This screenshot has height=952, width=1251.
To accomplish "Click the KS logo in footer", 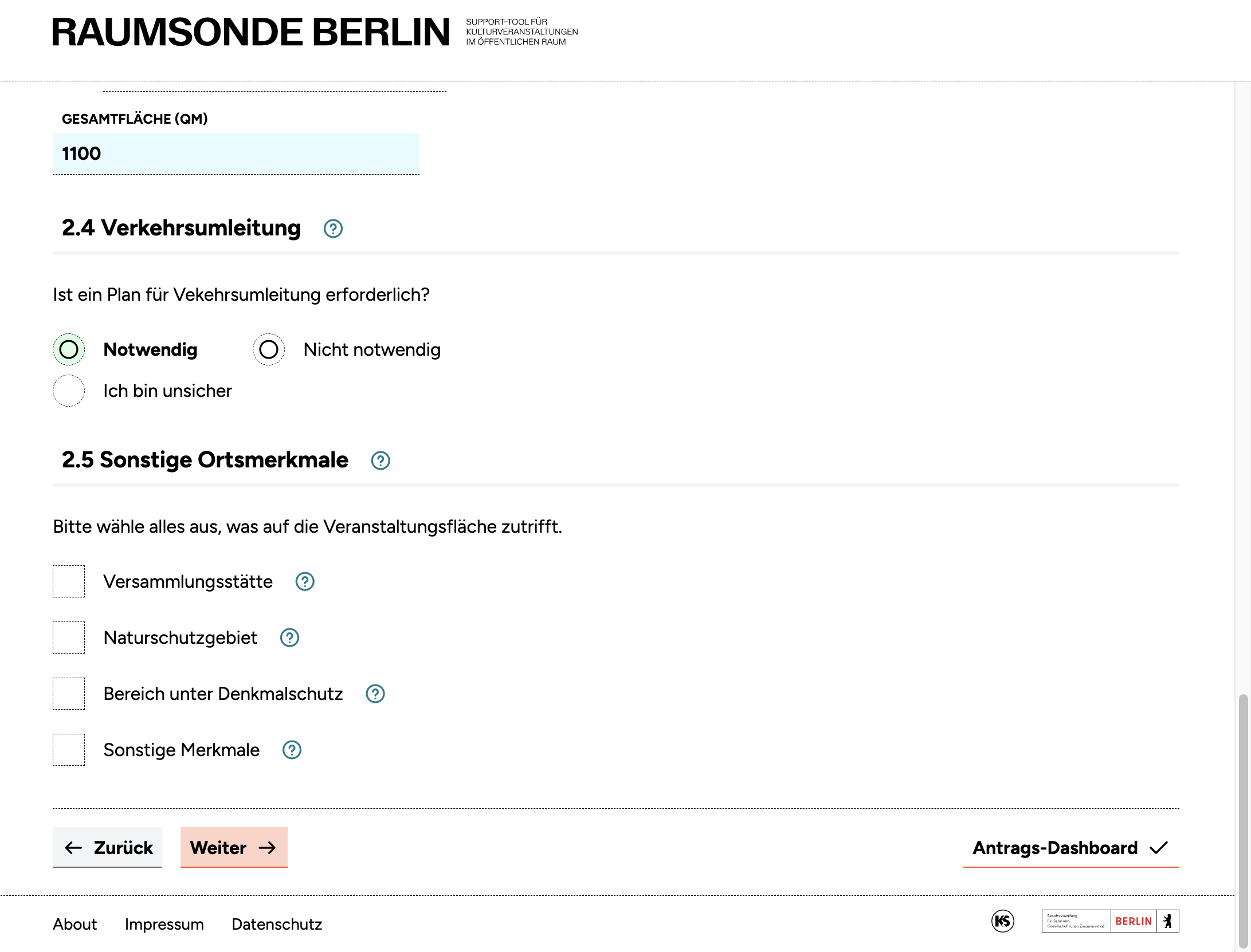I will pos(1002,921).
